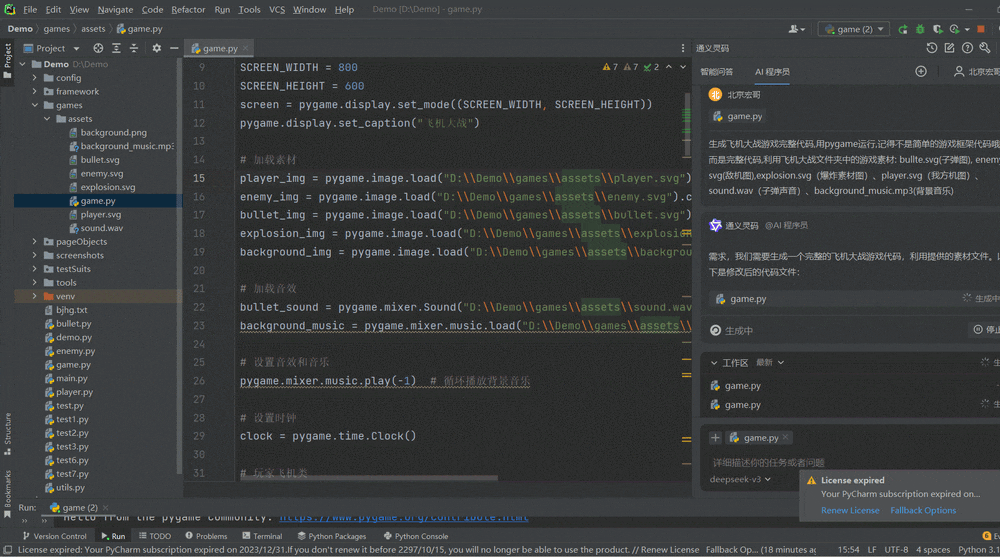Collapse all in the Project tree toolbar
Image resolution: width=1000 pixels, height=557 pixels.
coord(135,48)
